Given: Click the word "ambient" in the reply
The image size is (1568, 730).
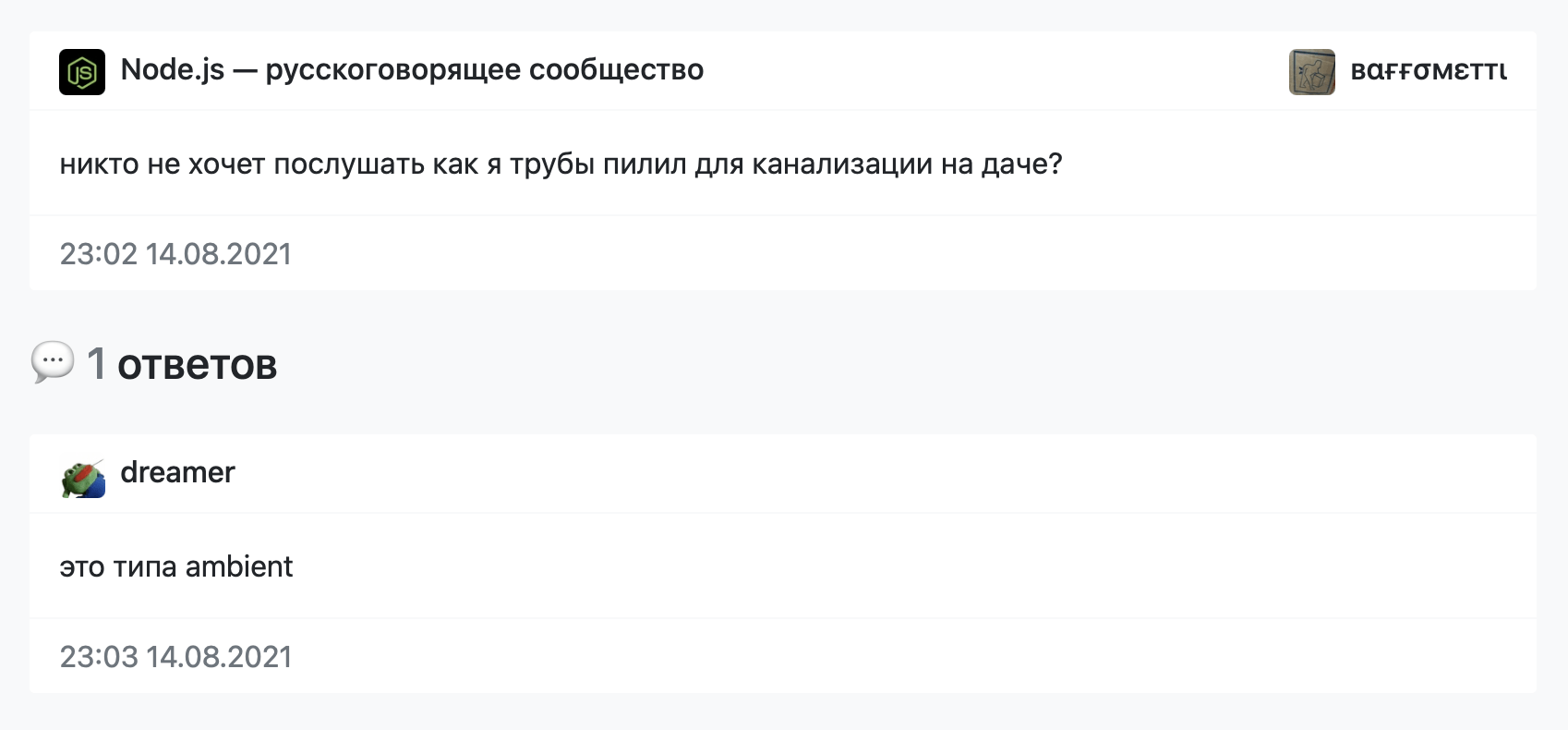Looking at the screenshot, I should point(238,566).
